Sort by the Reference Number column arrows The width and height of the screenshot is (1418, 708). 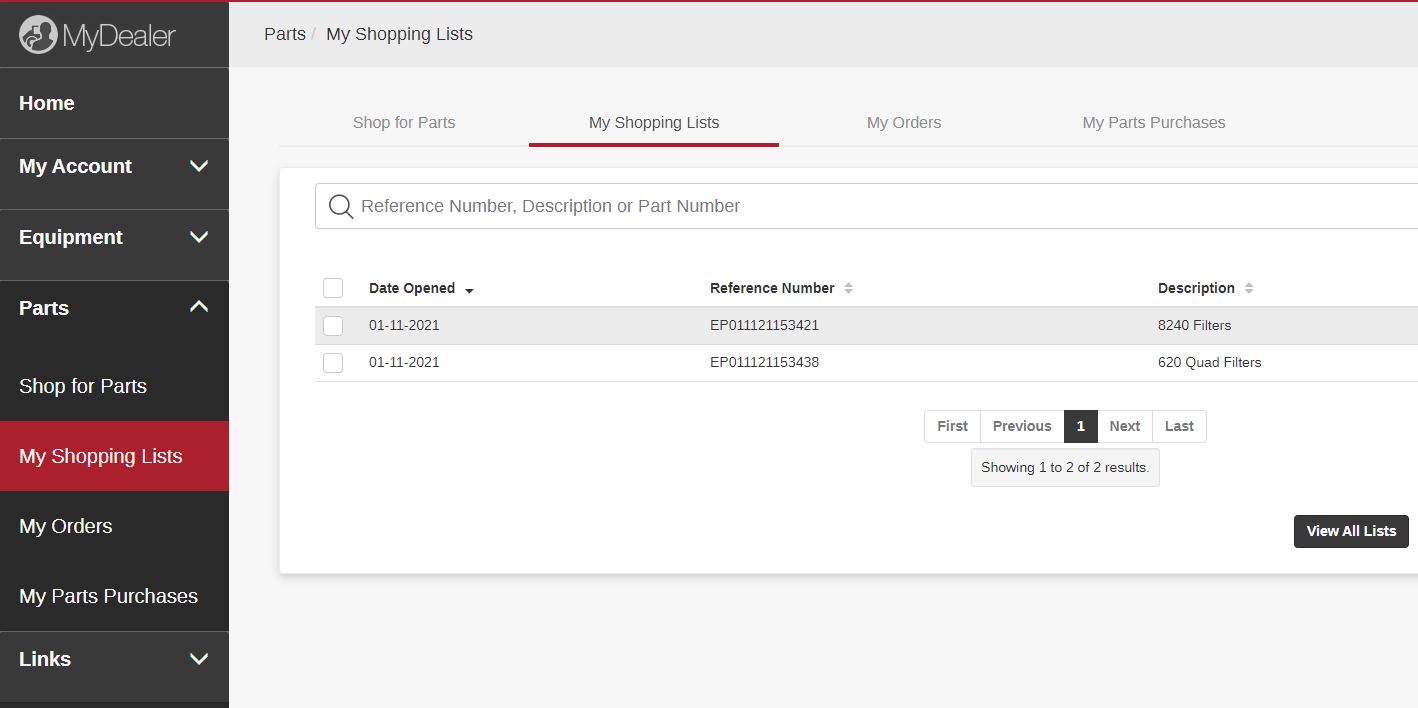(849, 288)
